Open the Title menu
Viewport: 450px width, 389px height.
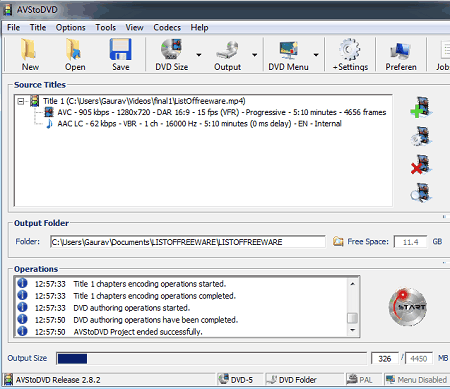[x=38, y=27]
